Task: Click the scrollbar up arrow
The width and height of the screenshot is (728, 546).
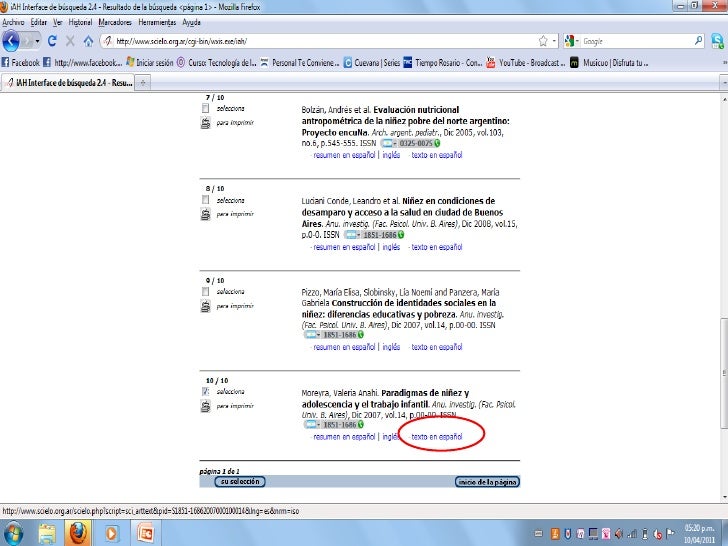Action: [724, 99]
